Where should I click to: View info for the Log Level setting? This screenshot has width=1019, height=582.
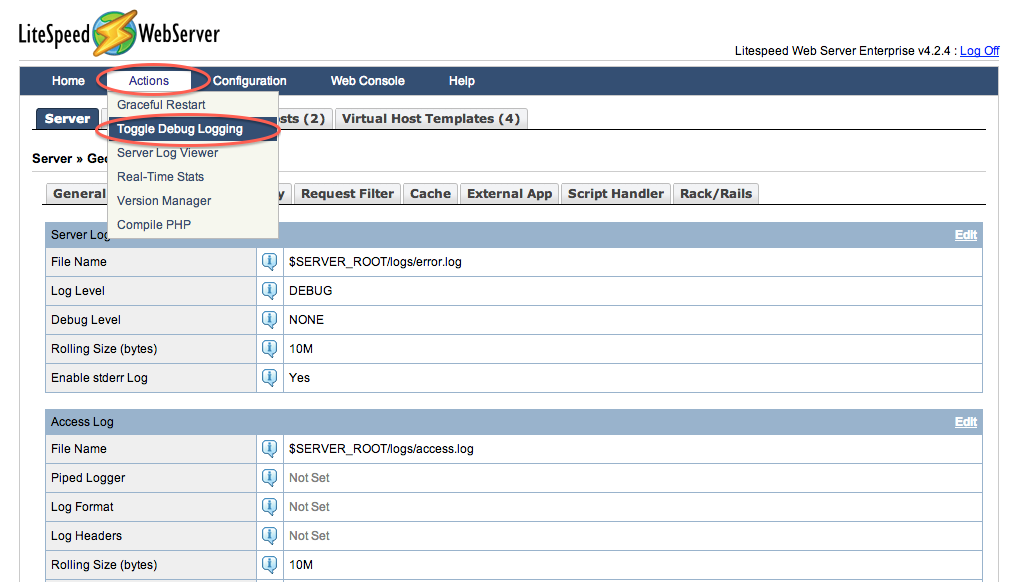[269, 290]
